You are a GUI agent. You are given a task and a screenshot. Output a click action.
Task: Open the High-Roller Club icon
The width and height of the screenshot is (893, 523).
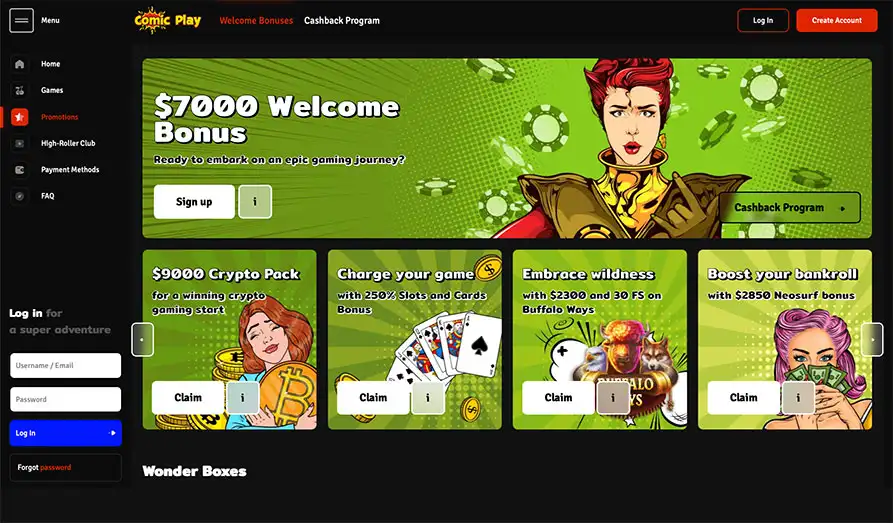click(x=19, y=143)
